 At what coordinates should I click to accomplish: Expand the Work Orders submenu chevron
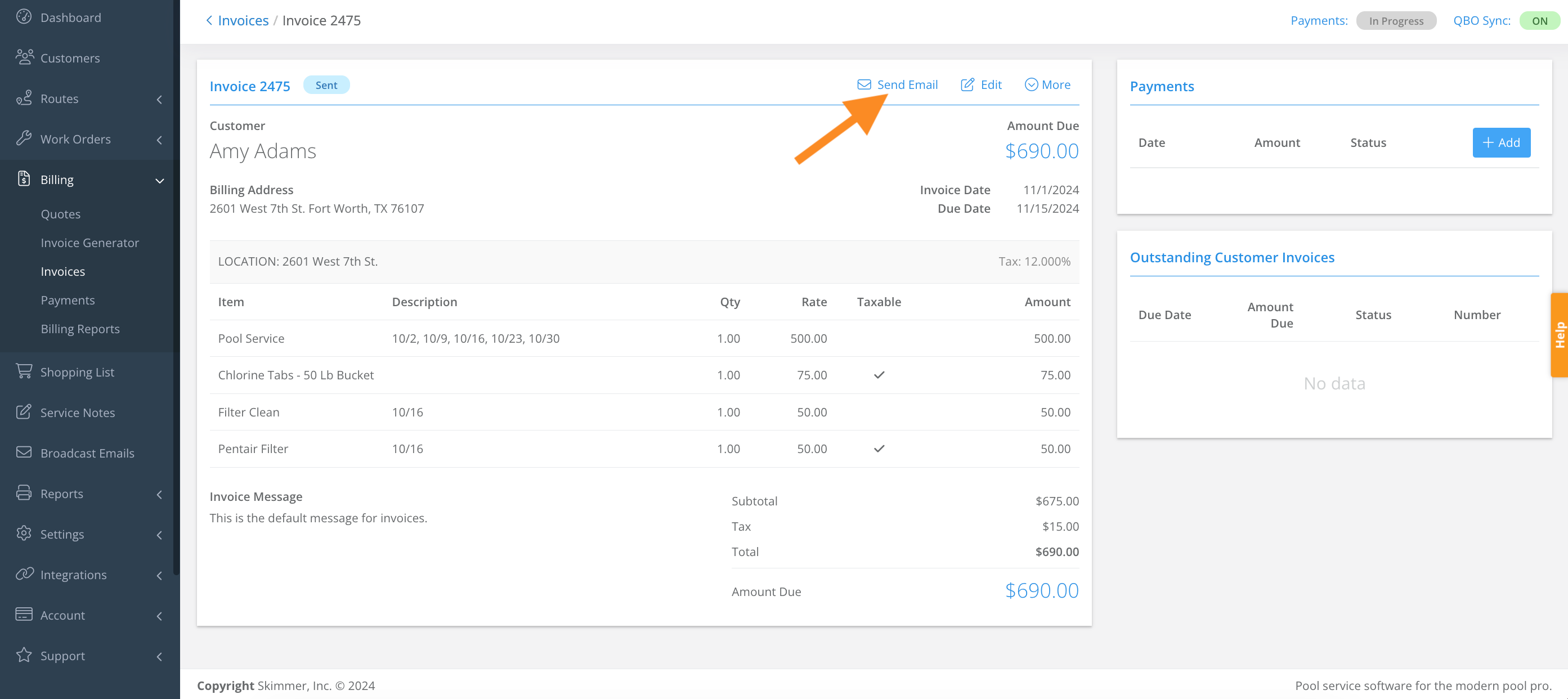coord(159,140)
